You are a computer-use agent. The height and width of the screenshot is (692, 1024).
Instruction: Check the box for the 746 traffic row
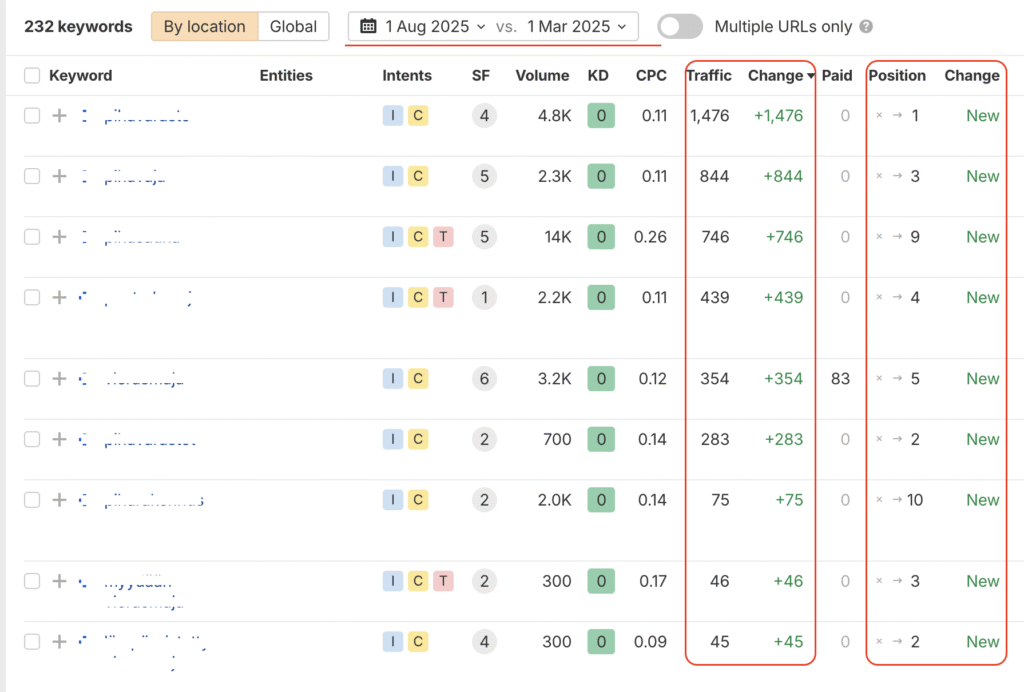(x=32, y=237)
